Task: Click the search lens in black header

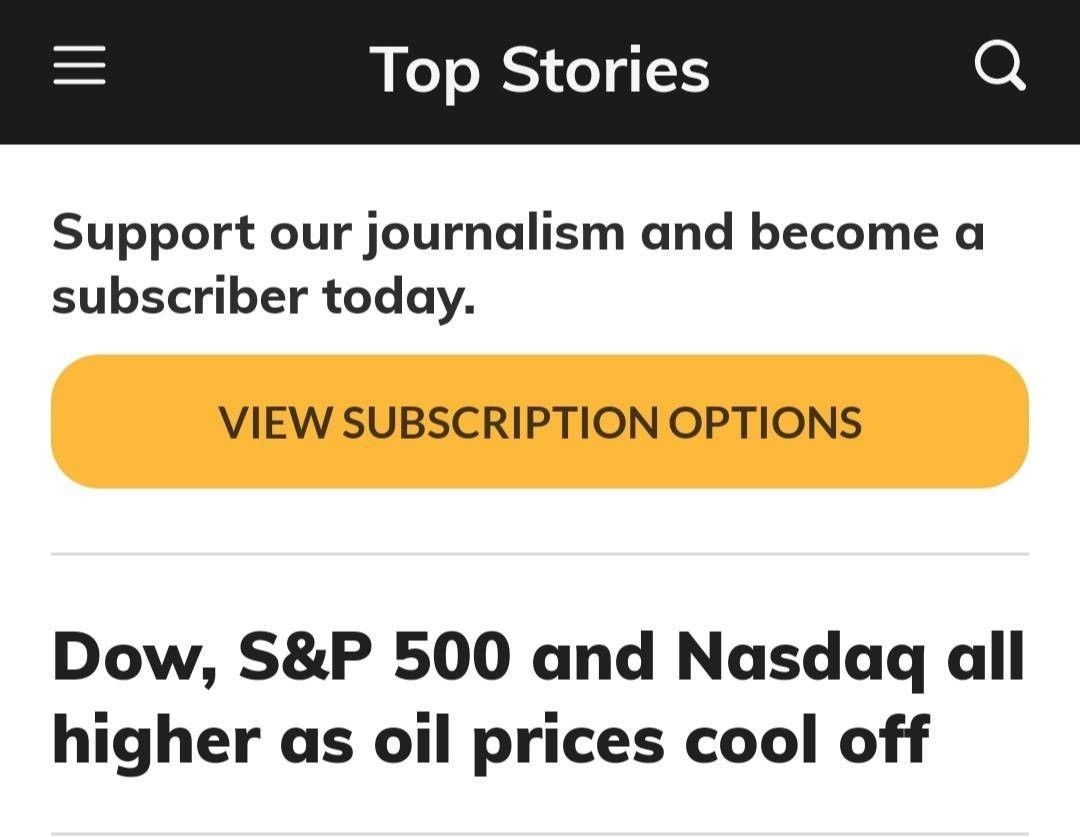Action: (x=1000, y=65)
